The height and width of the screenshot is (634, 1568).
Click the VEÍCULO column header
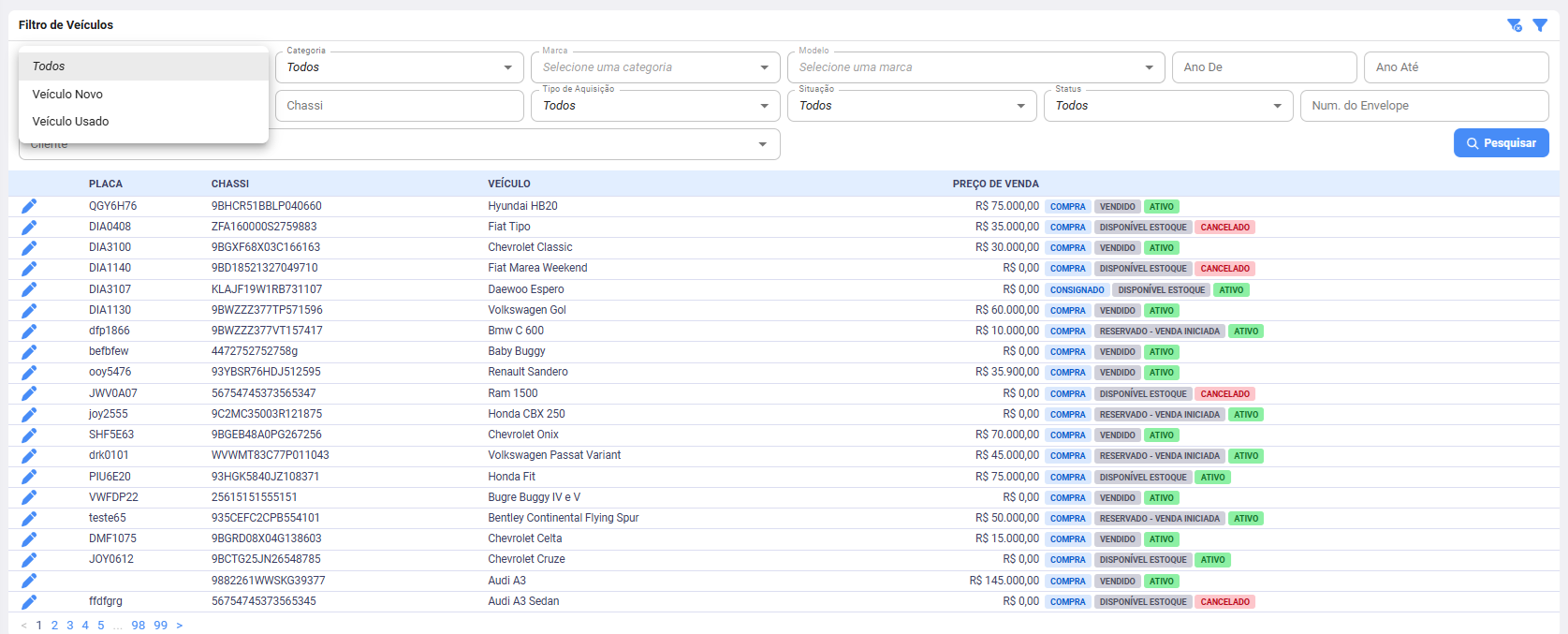509,184
